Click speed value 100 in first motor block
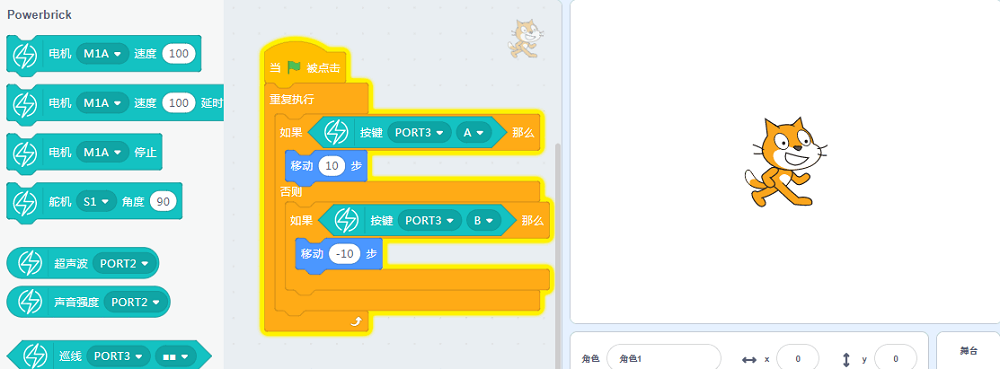Screen dimensions: 1000x369 [x=179, y=54]
